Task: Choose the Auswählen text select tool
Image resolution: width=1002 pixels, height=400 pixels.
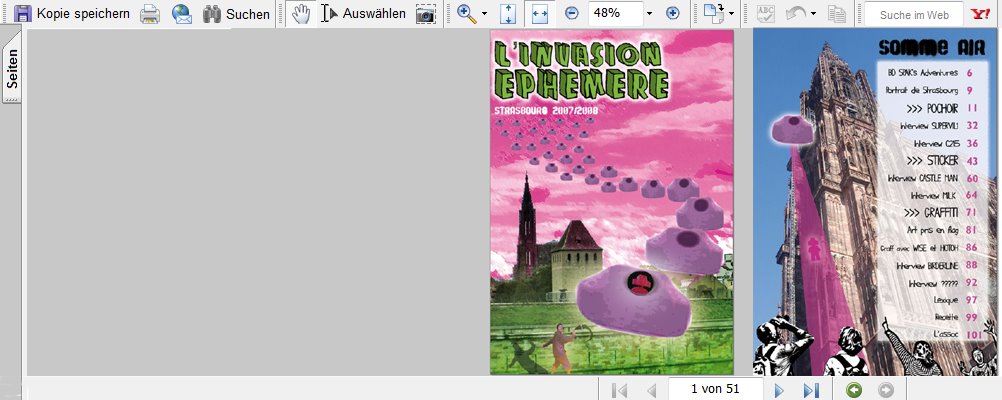Action: [364, 13]
